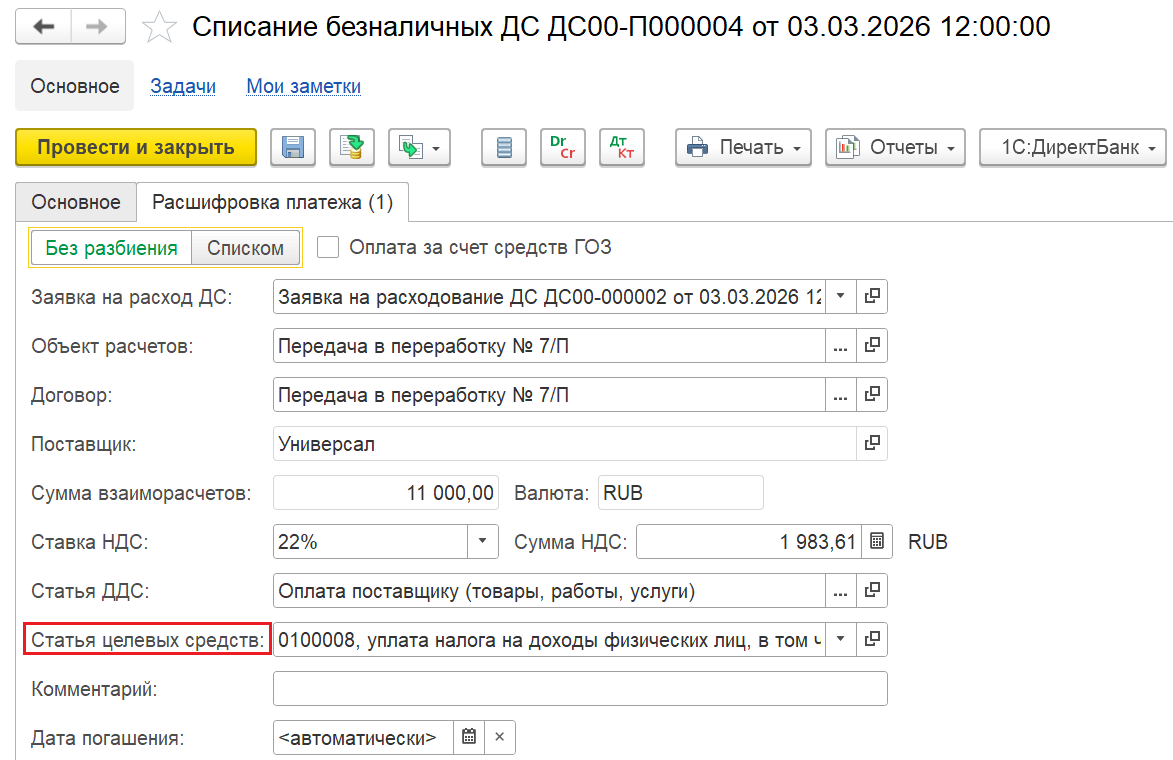Open calendar for Дата погашения
Screen dimensions: 1173x760
(469, 738)
